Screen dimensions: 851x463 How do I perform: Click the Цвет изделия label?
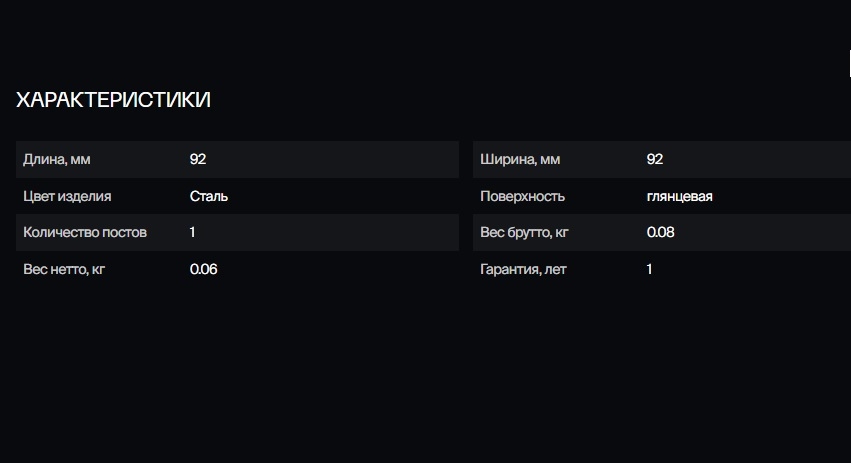[67, 196]
